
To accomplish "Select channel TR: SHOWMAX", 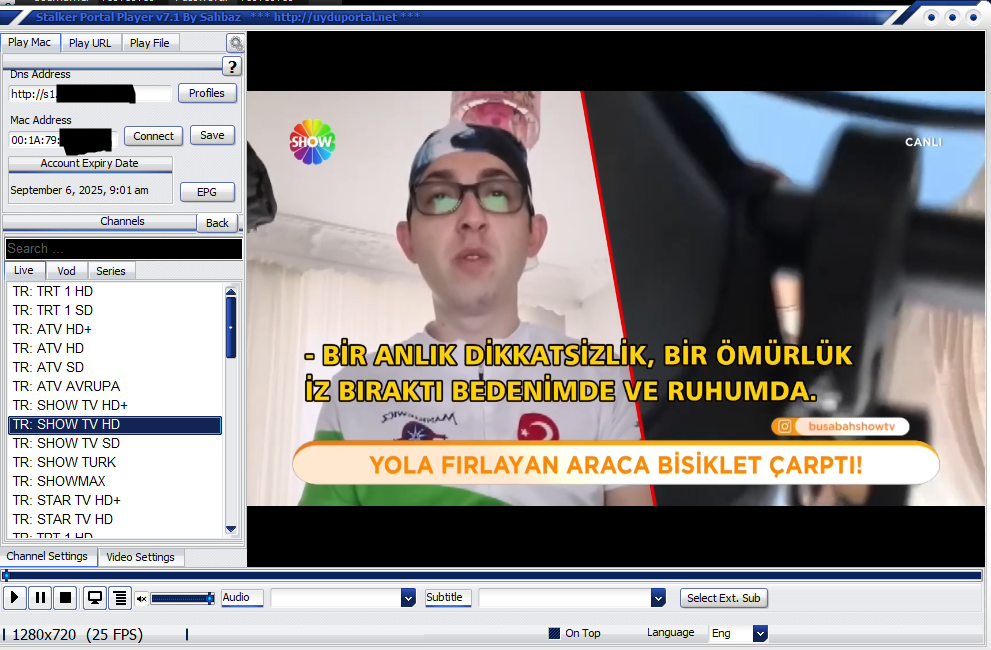I will (x=116, y=481).
